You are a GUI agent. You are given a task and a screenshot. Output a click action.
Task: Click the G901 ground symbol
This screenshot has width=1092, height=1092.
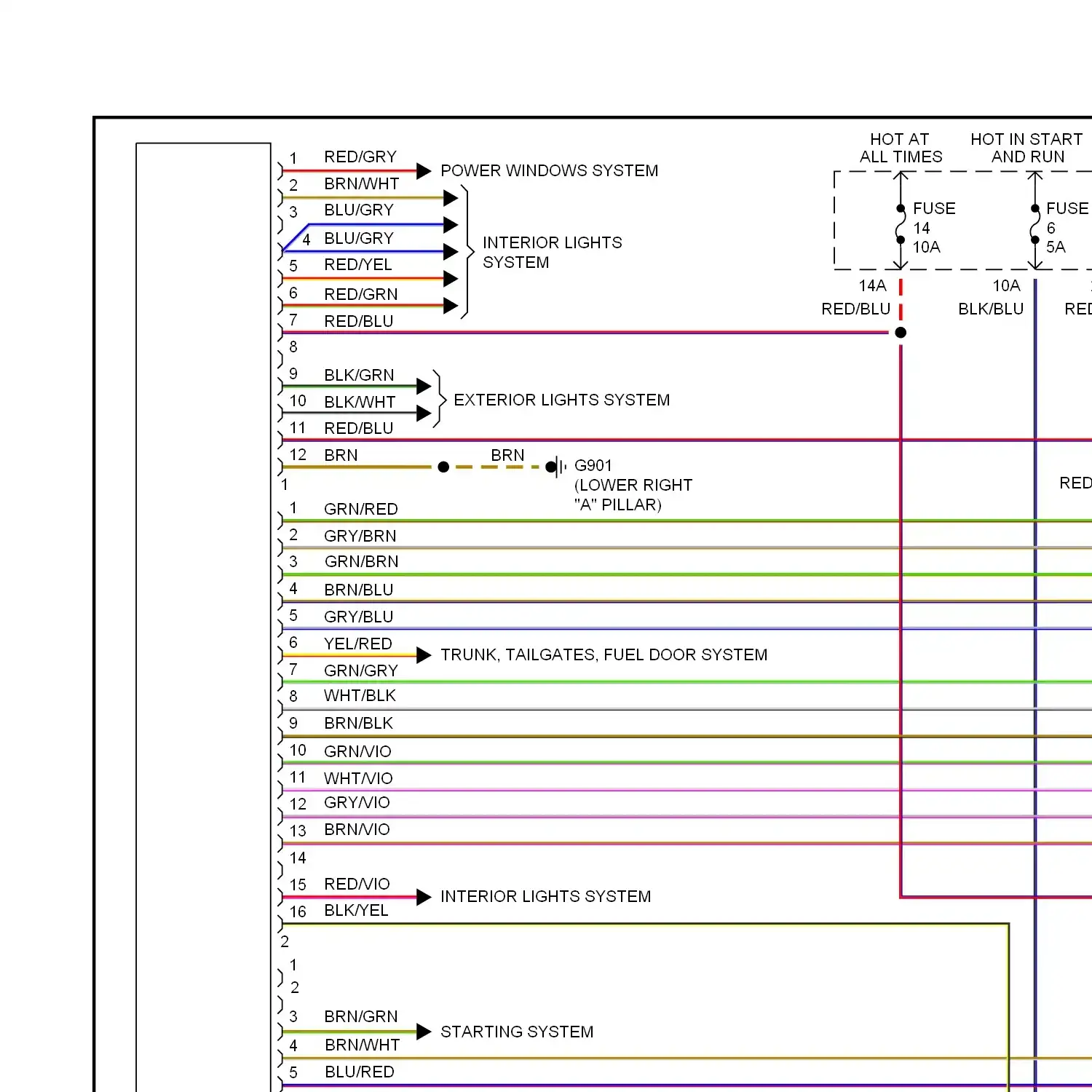pyautogui.click(x=557, y=467)
